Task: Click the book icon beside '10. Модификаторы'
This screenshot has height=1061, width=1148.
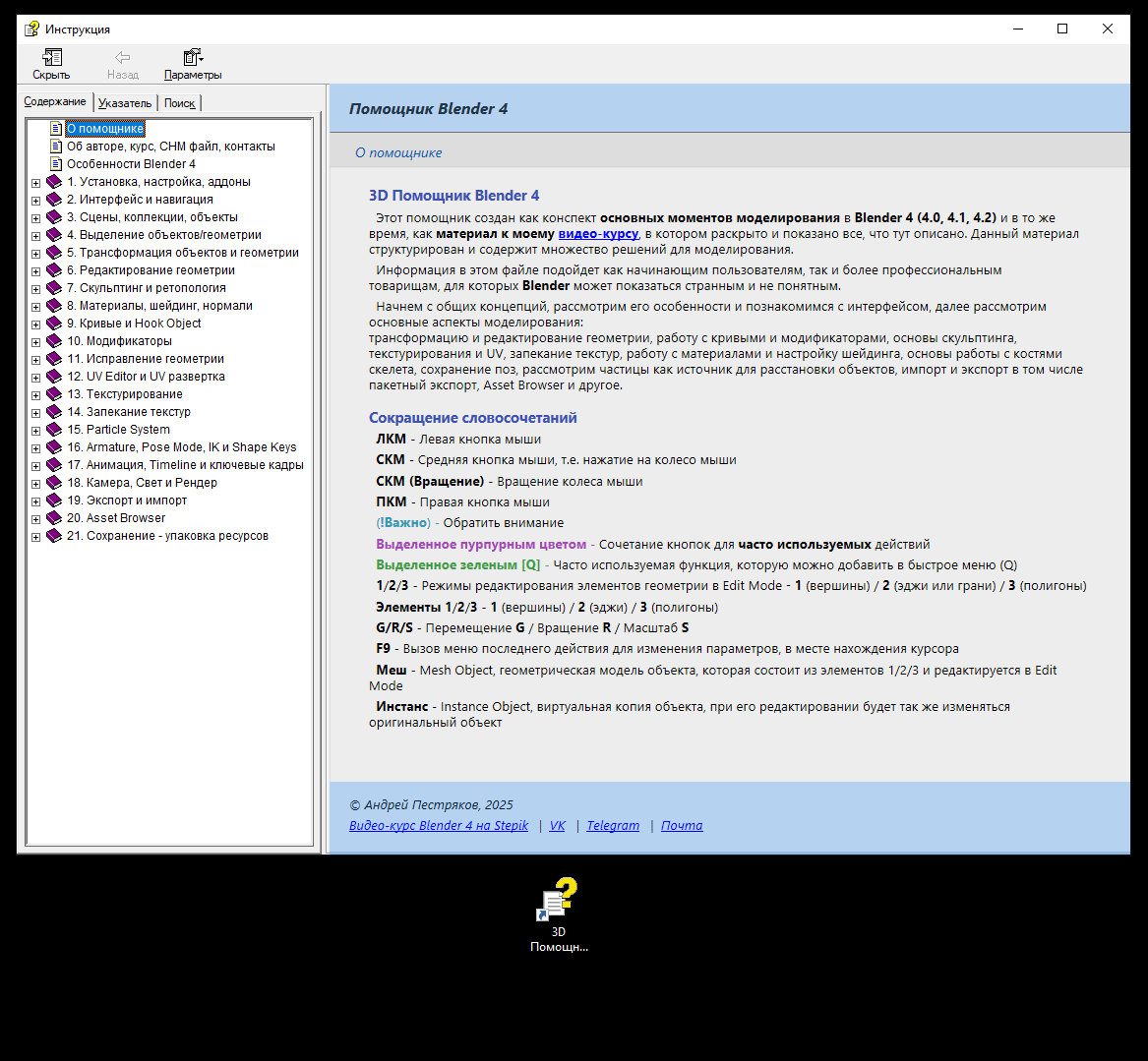Action: [54, 341]
